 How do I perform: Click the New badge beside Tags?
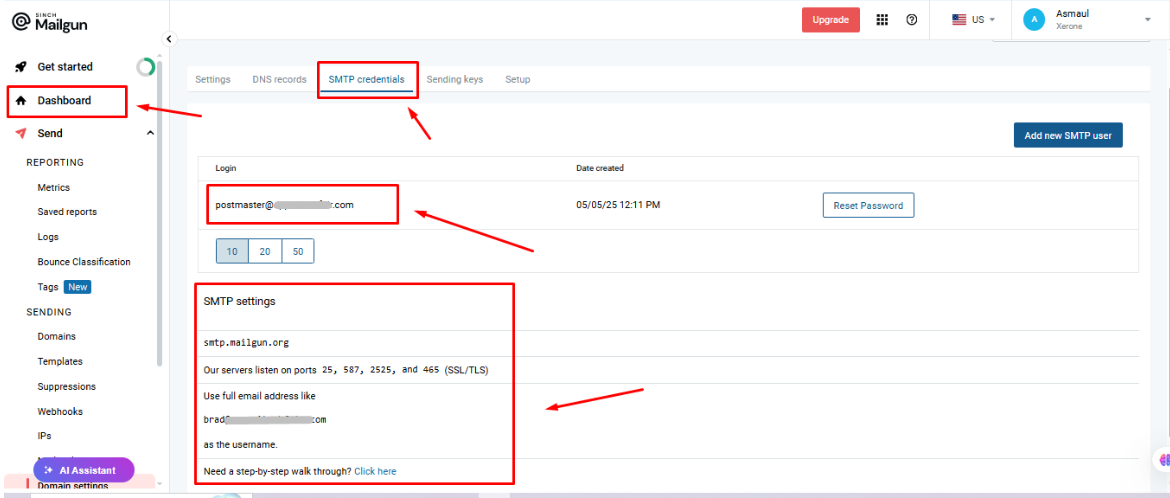tap(78, 287)
